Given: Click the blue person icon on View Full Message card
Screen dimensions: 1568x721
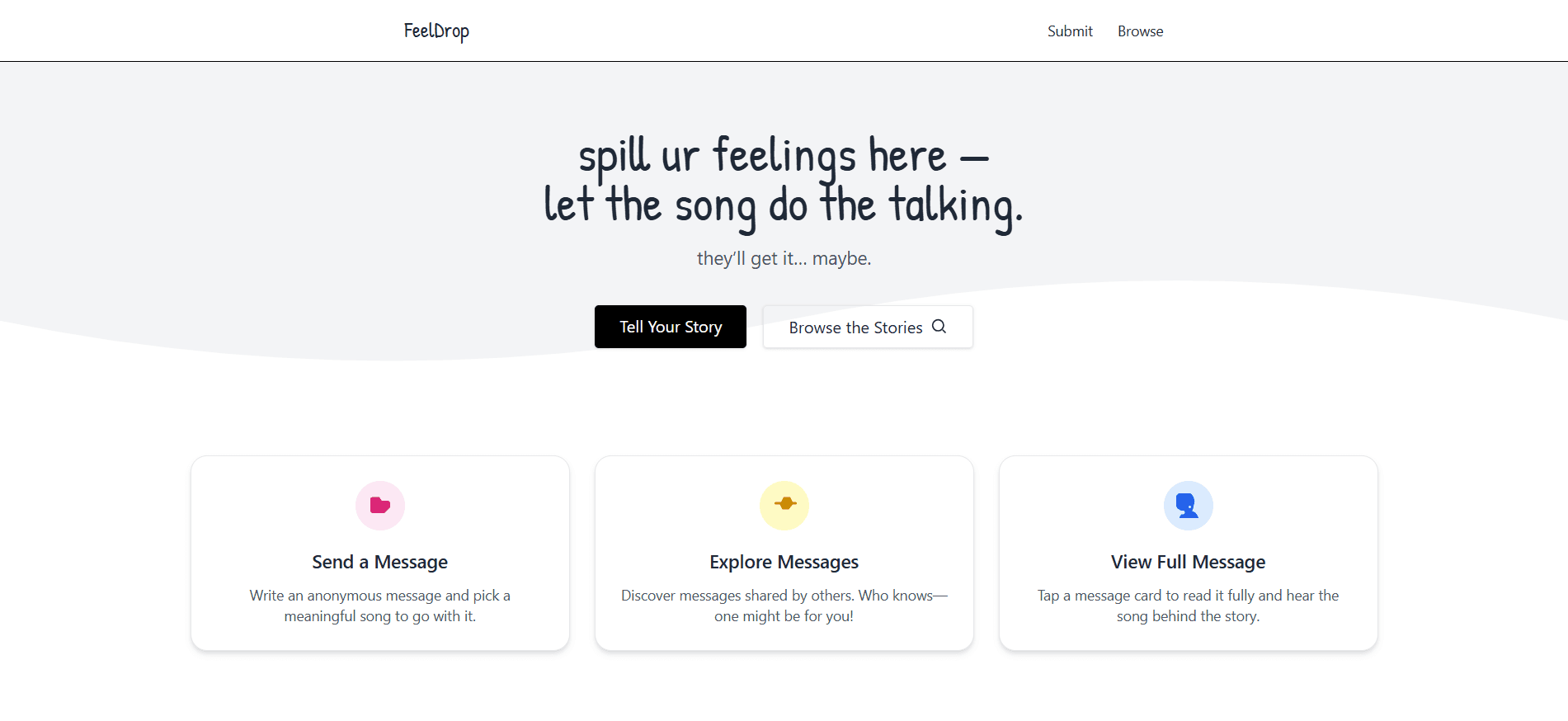Looking at the screenshot, I should [1187, 506].
